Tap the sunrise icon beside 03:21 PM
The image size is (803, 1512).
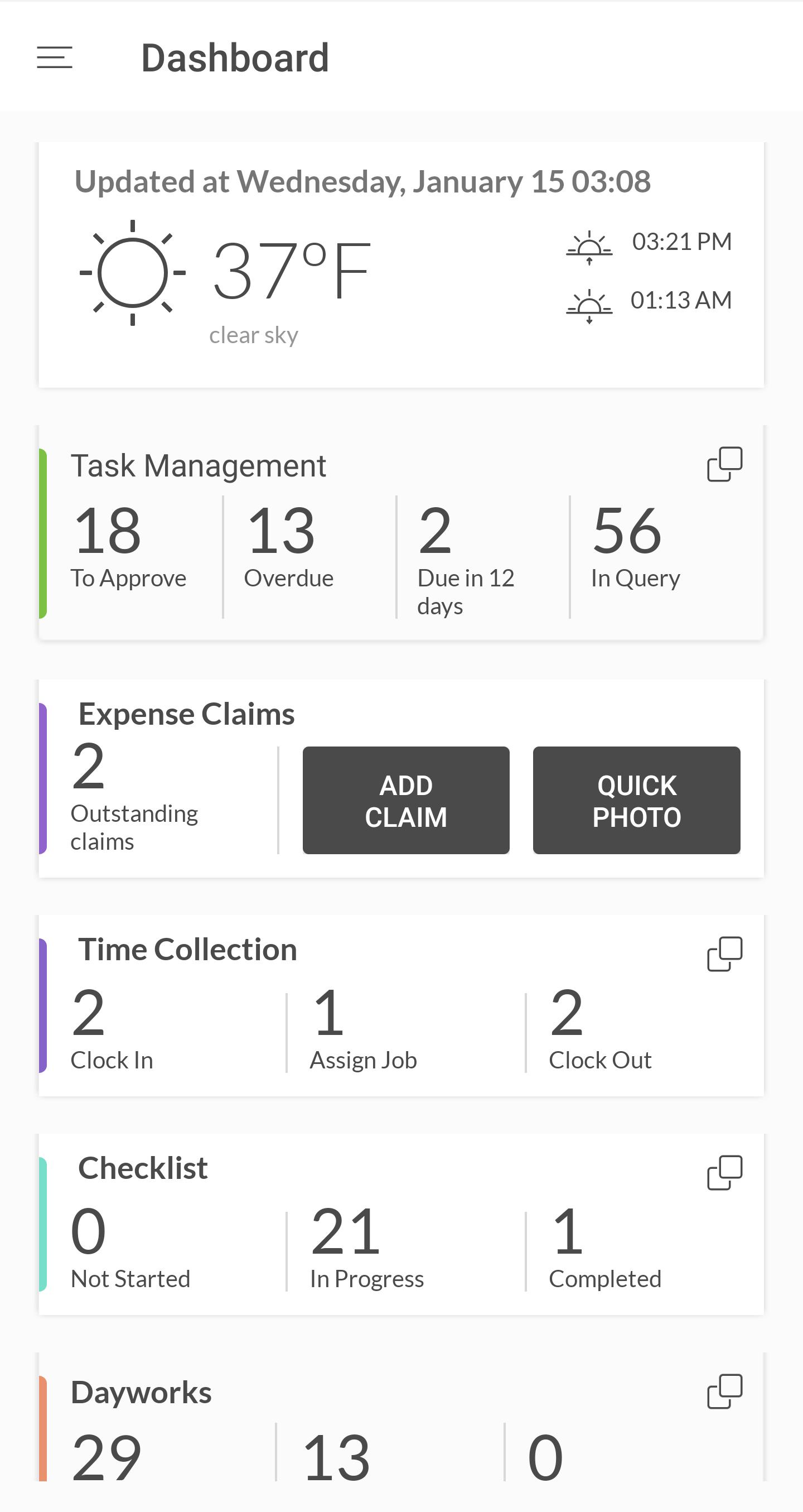coord(589,247)
